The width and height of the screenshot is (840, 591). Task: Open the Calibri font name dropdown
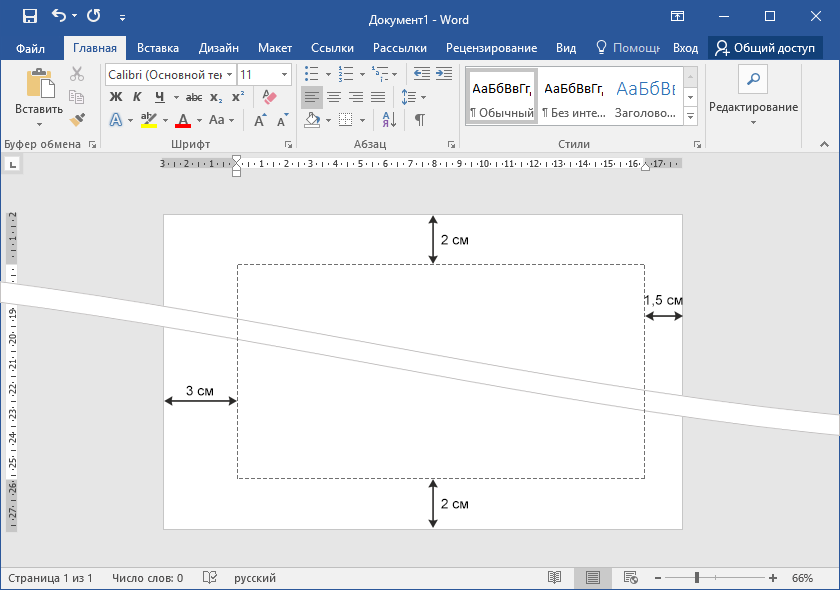230,75
